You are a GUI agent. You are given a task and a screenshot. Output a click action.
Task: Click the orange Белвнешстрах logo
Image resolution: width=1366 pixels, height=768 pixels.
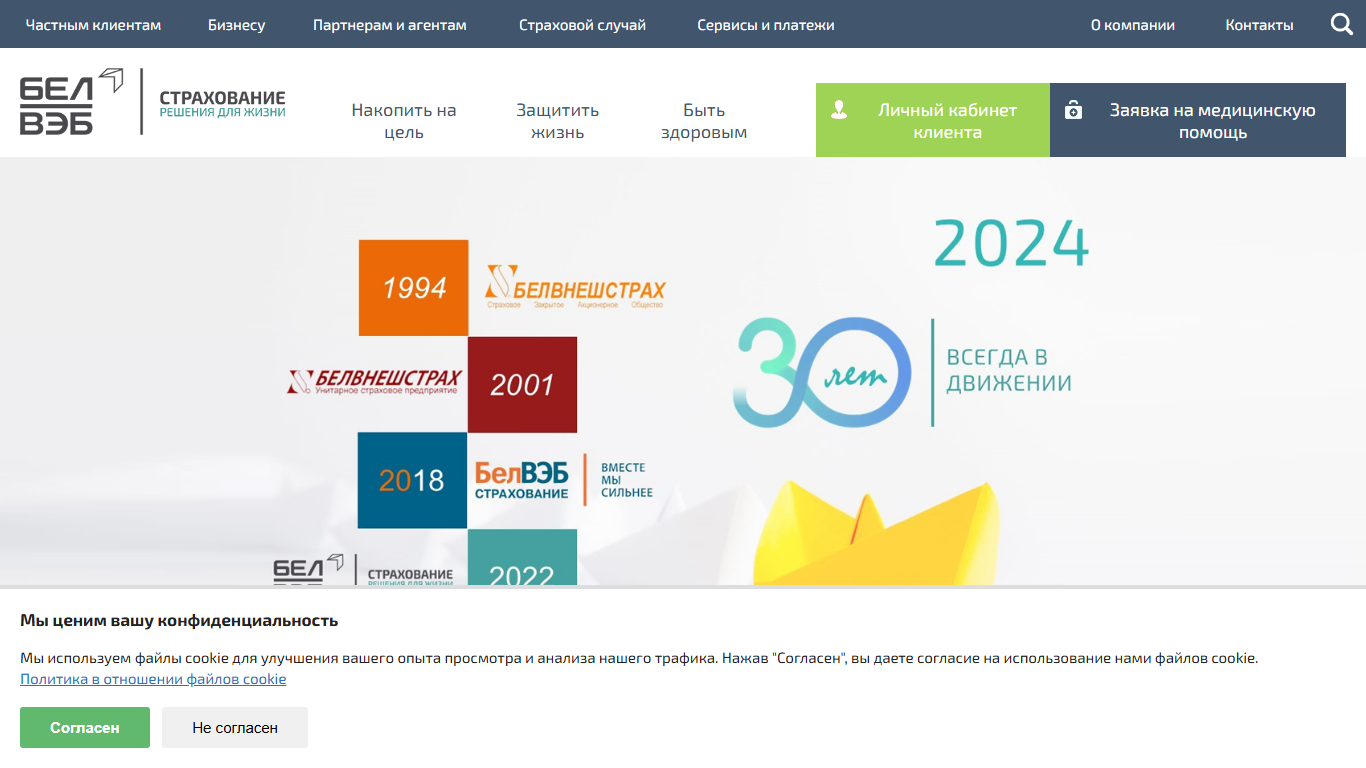(x=575, y=287)
